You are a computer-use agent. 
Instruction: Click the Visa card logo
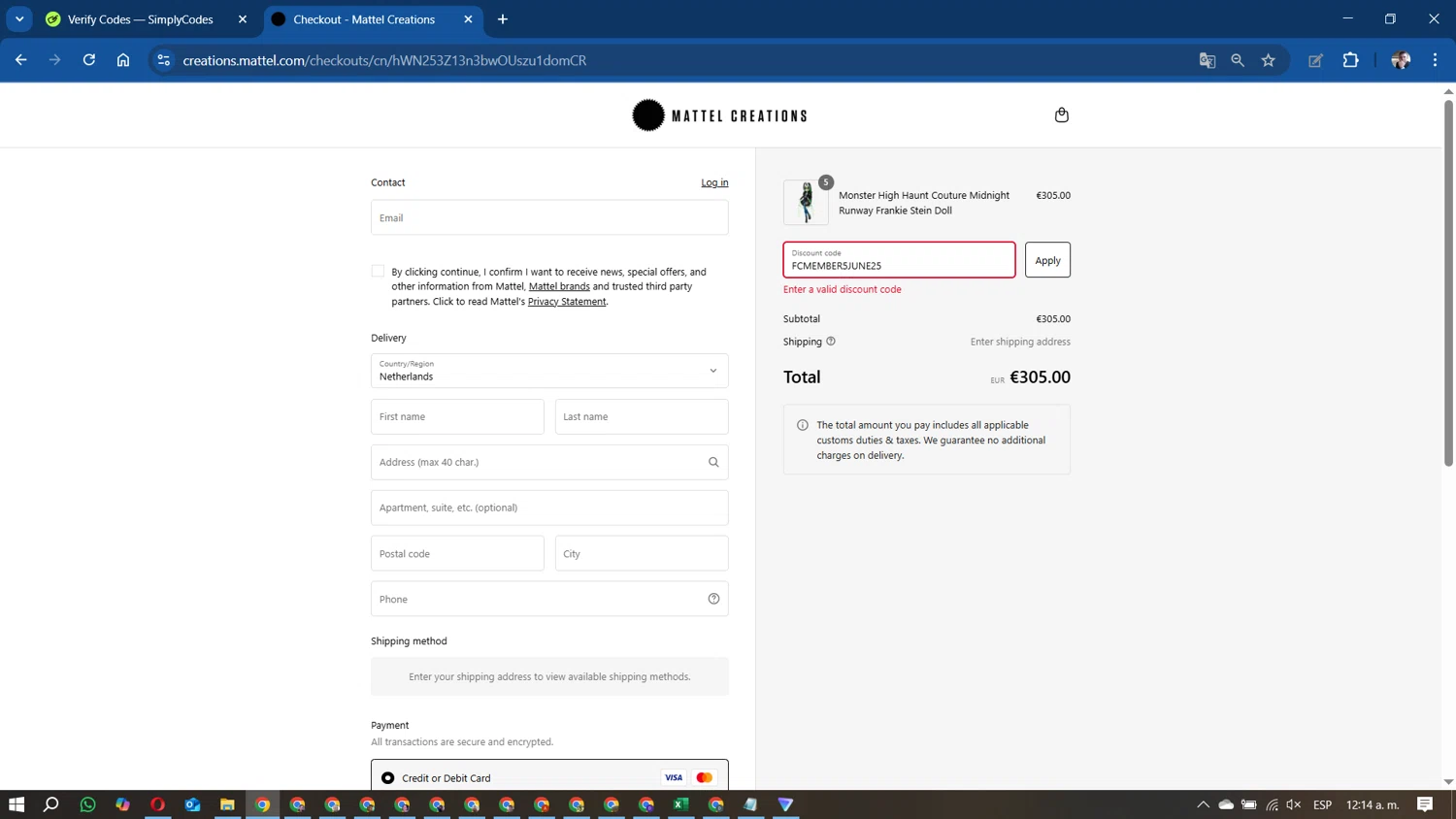pyautogui.click(x=674, y=777)
